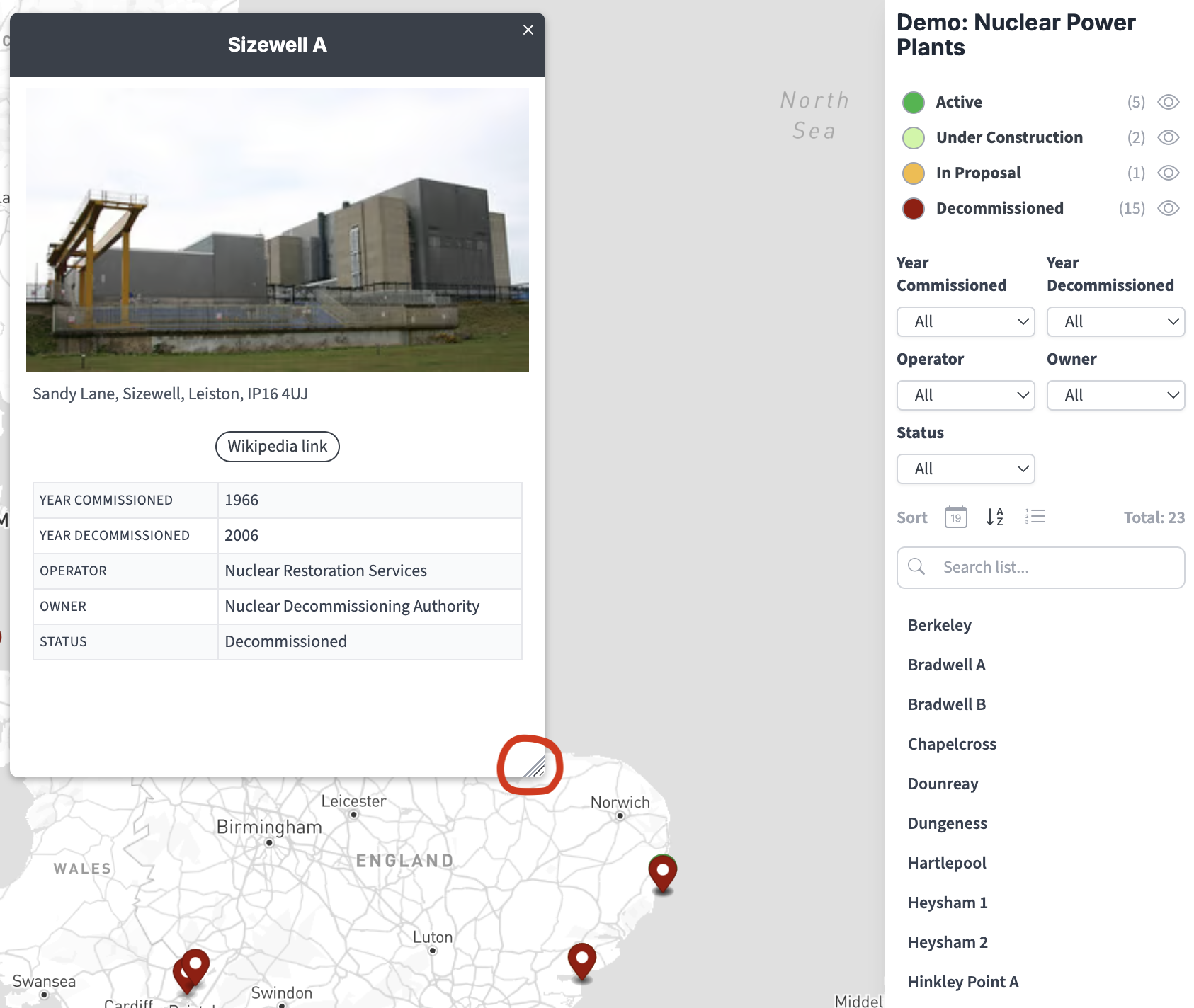1194x1008 pixels.
Task: Sort the list alphabetically A-Z
Action: tap(994, 517)
